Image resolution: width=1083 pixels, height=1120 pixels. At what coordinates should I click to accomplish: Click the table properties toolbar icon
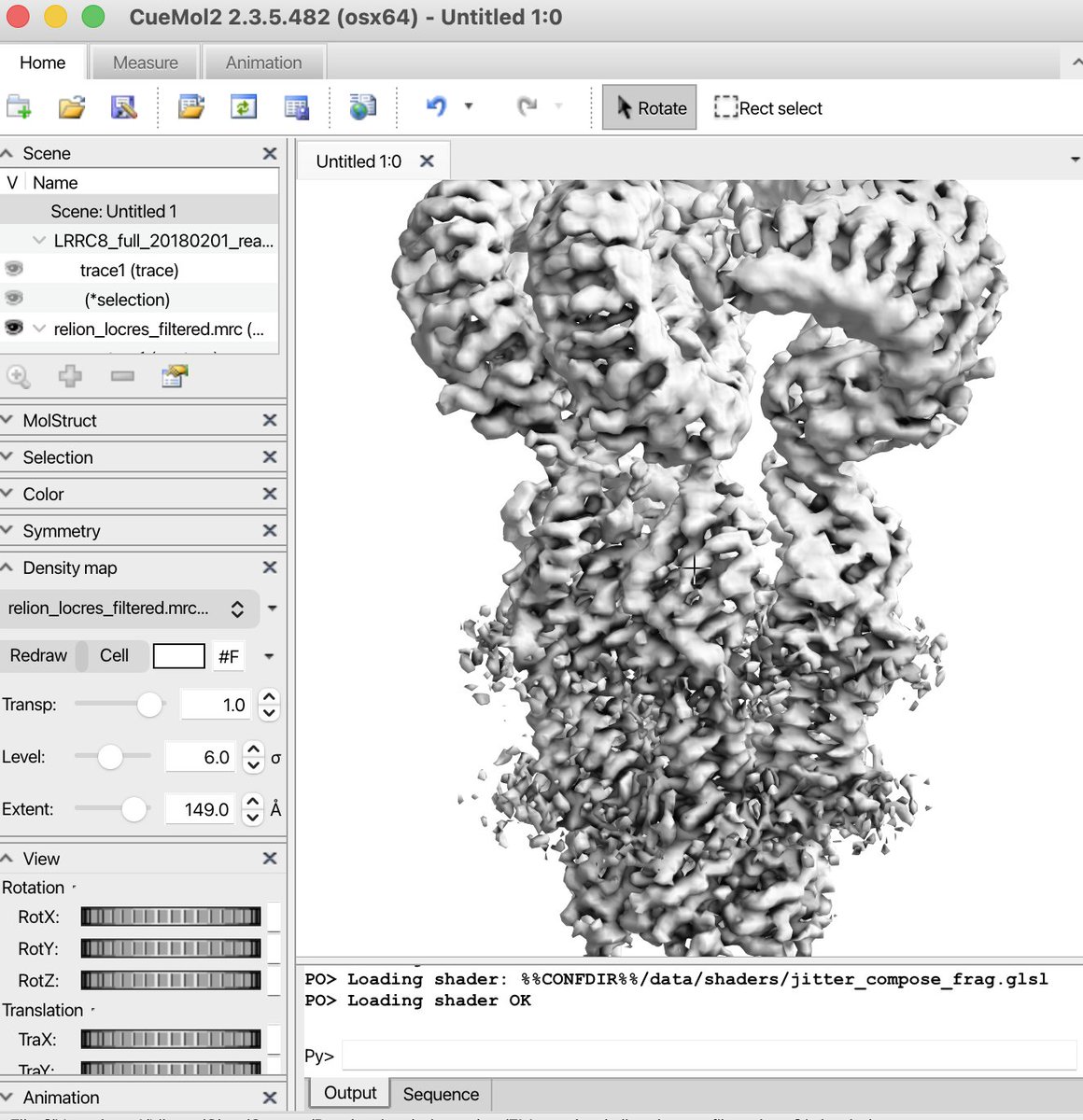tap(297, 107)
